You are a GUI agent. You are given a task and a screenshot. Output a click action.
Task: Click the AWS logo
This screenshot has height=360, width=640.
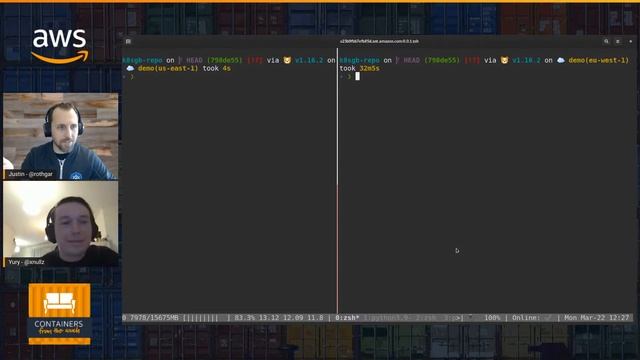point(60,46)
